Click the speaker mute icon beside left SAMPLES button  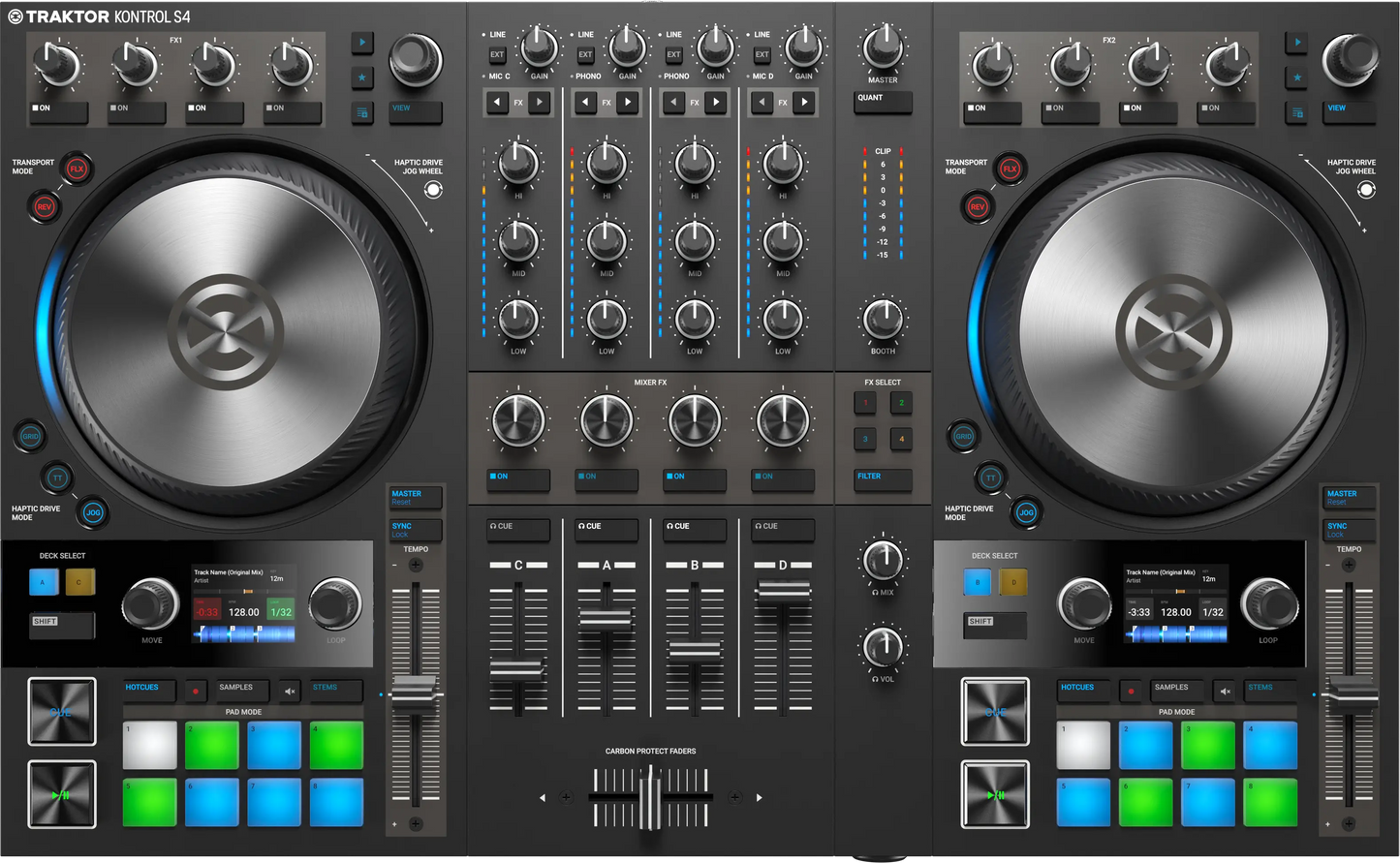(289, 690)
